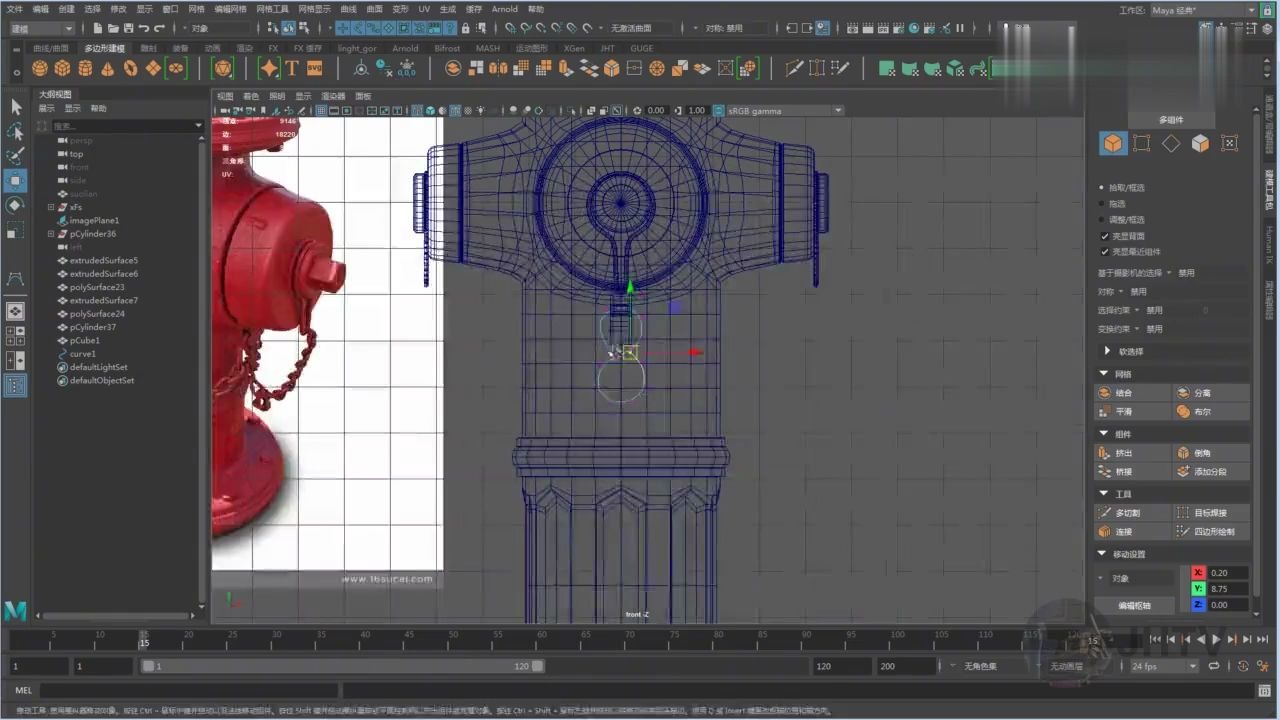Click the SVG import shelf icon
Viewport: 1280px width, 720px height.
click(x=314, y=68)
